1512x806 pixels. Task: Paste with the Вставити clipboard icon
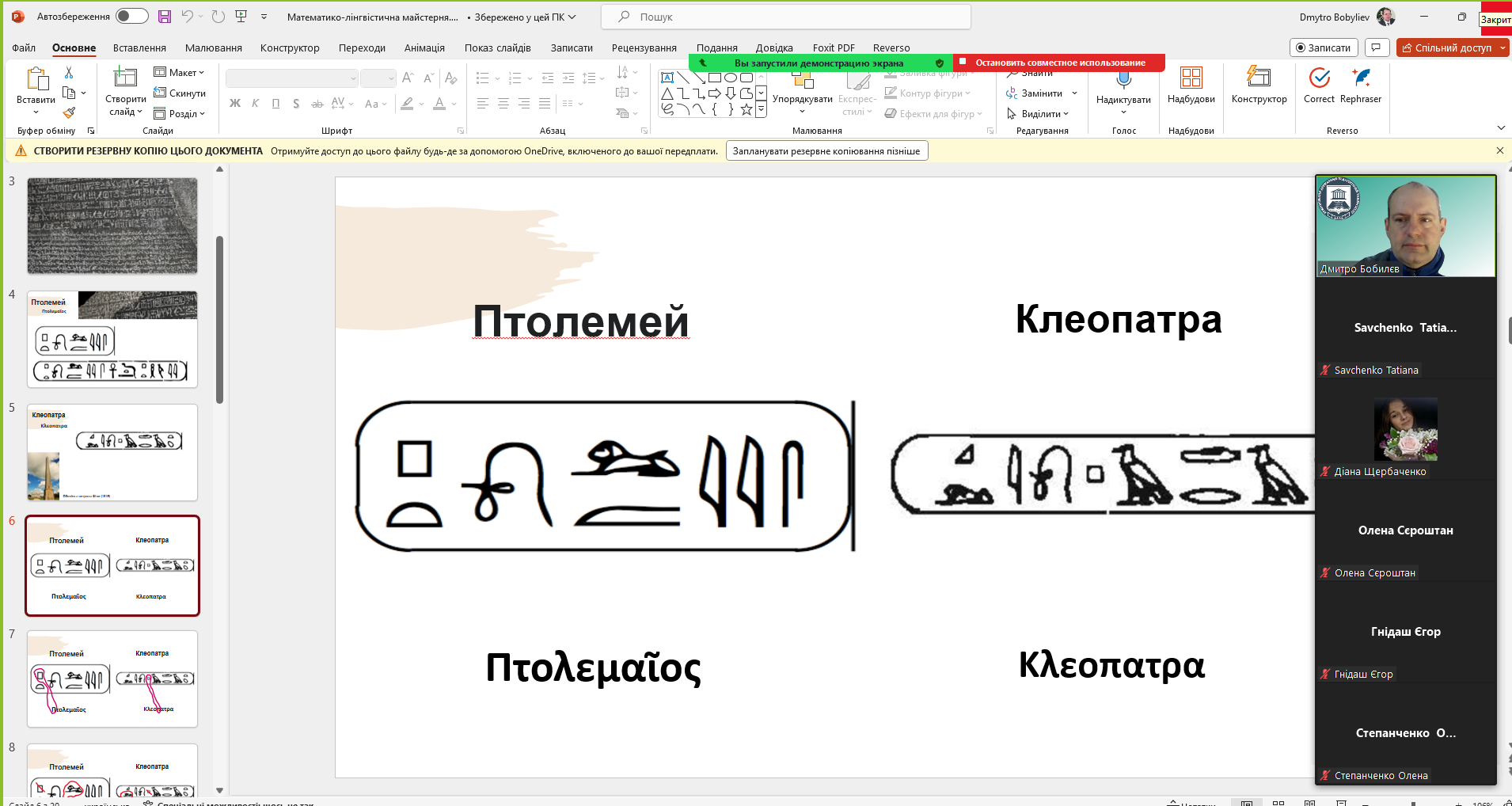pos(36,78)
